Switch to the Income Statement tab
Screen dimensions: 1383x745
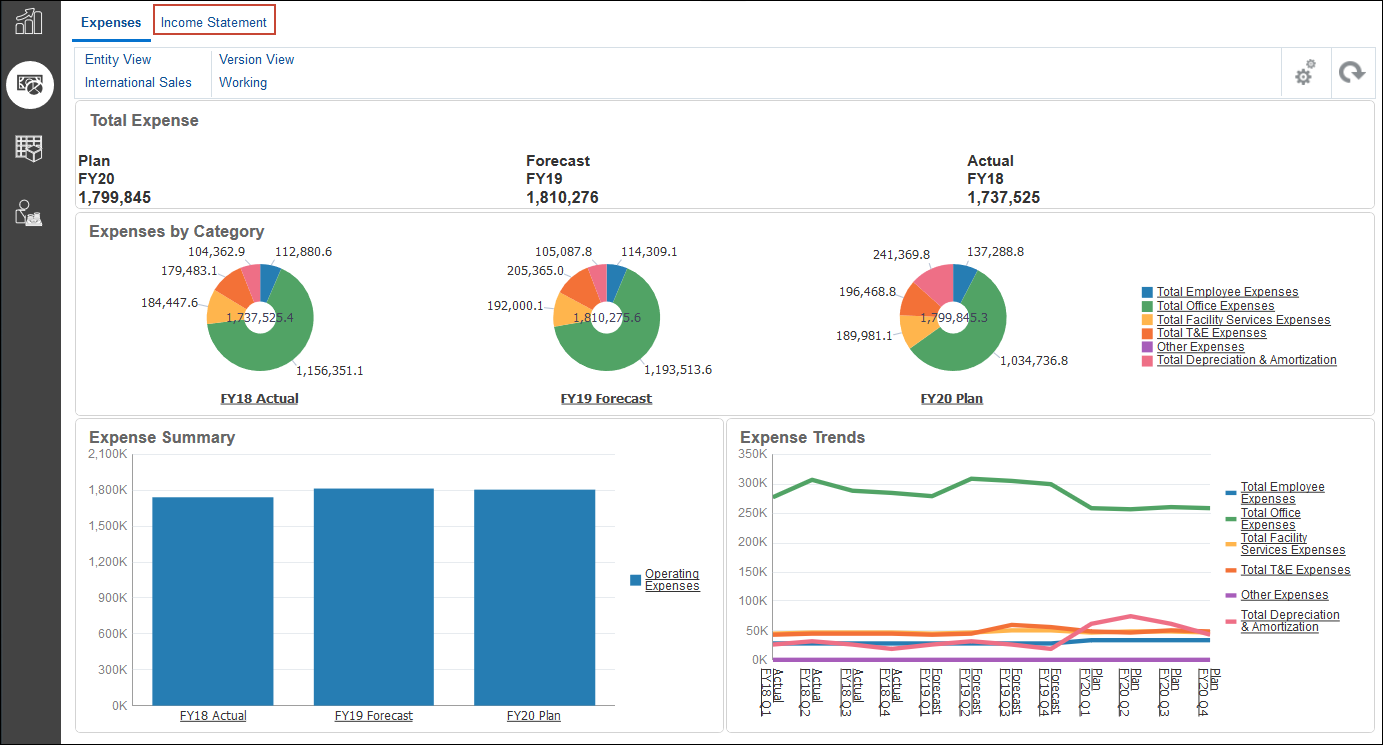[214, 22]
